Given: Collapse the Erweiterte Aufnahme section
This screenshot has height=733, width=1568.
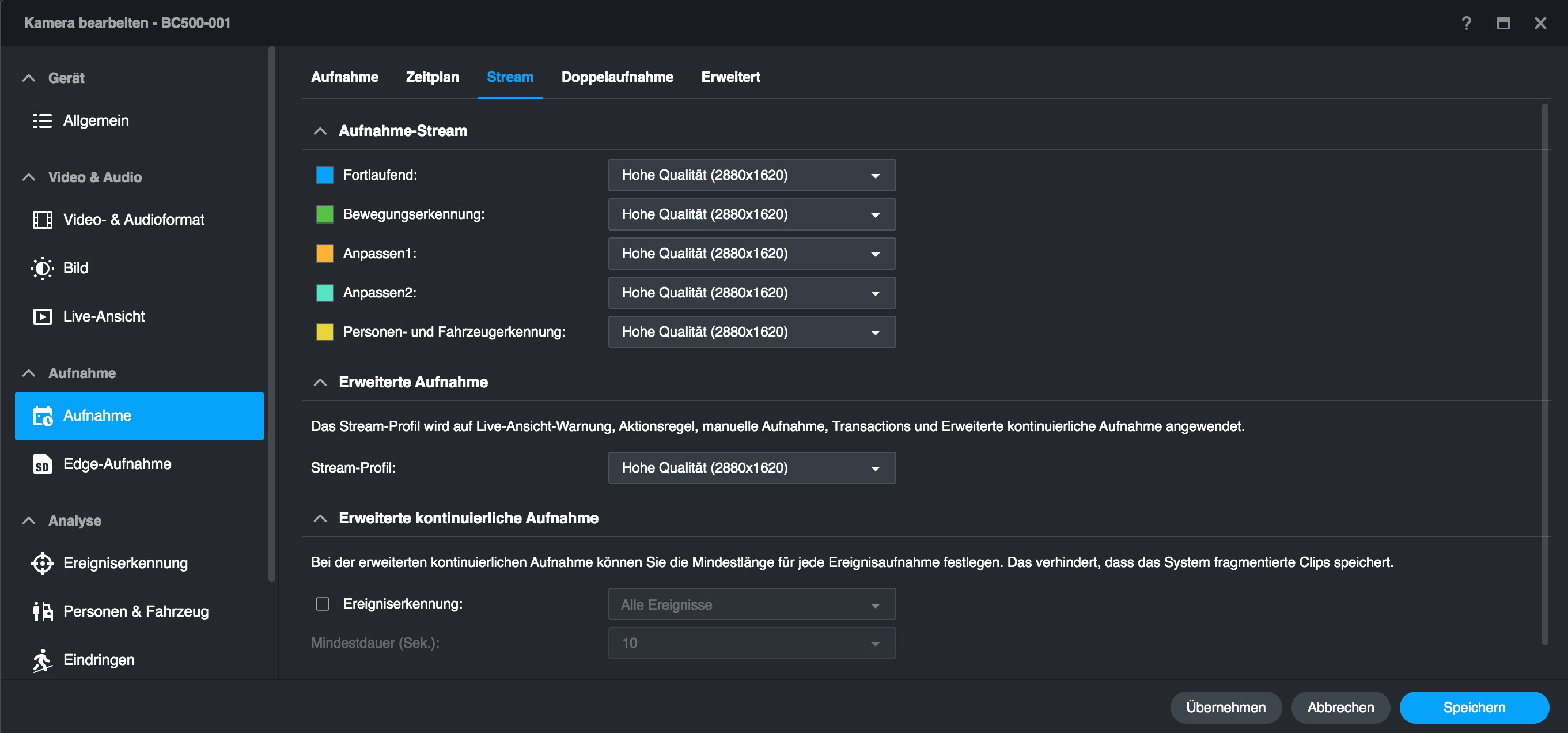Looking at the screenshot, I should click(x=320, y=382).
